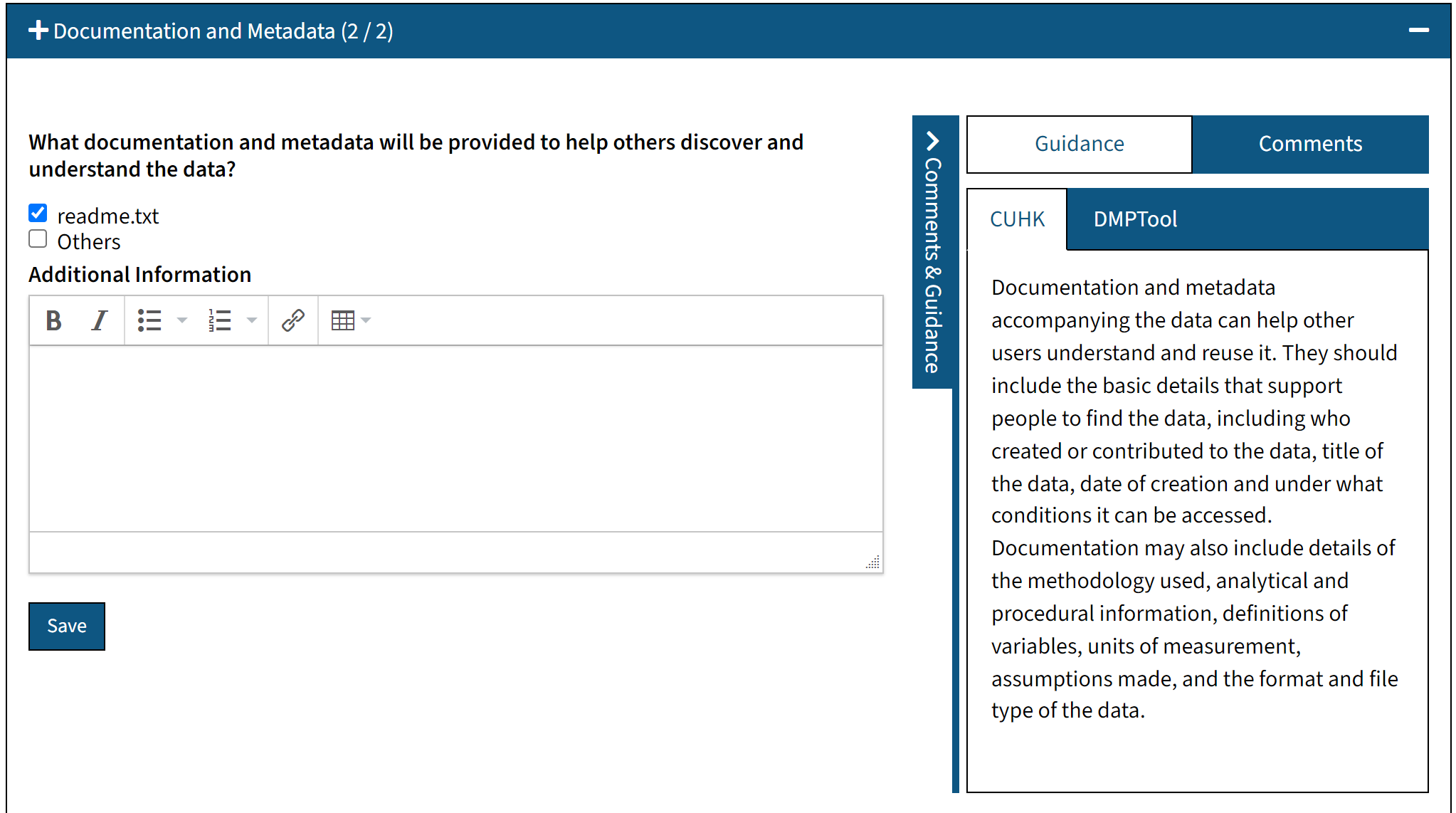Insert a numbered list
Image resolution: width=1456 pixels, height=813 pixels.
click(221, 320)
